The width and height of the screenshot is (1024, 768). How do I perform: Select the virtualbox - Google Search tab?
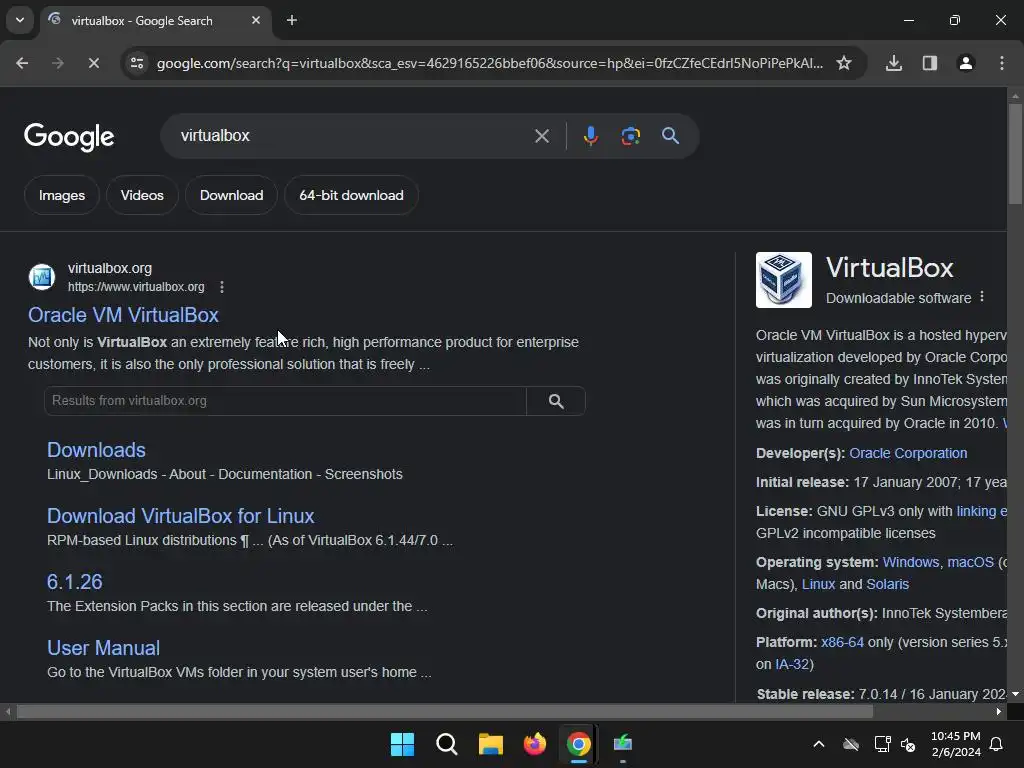point(142,21)
